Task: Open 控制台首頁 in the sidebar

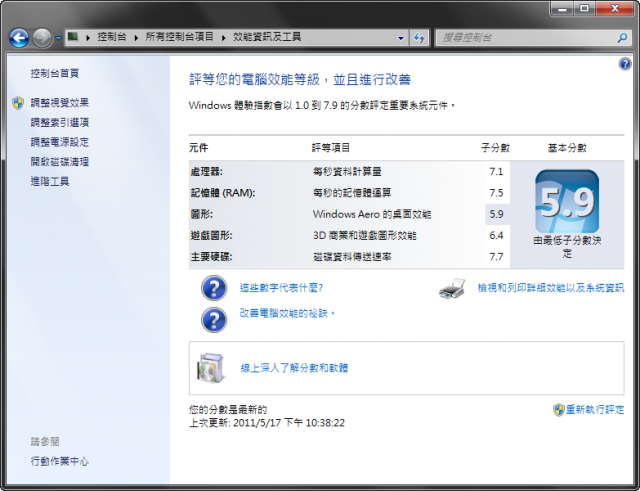Action: coord(55,73)
